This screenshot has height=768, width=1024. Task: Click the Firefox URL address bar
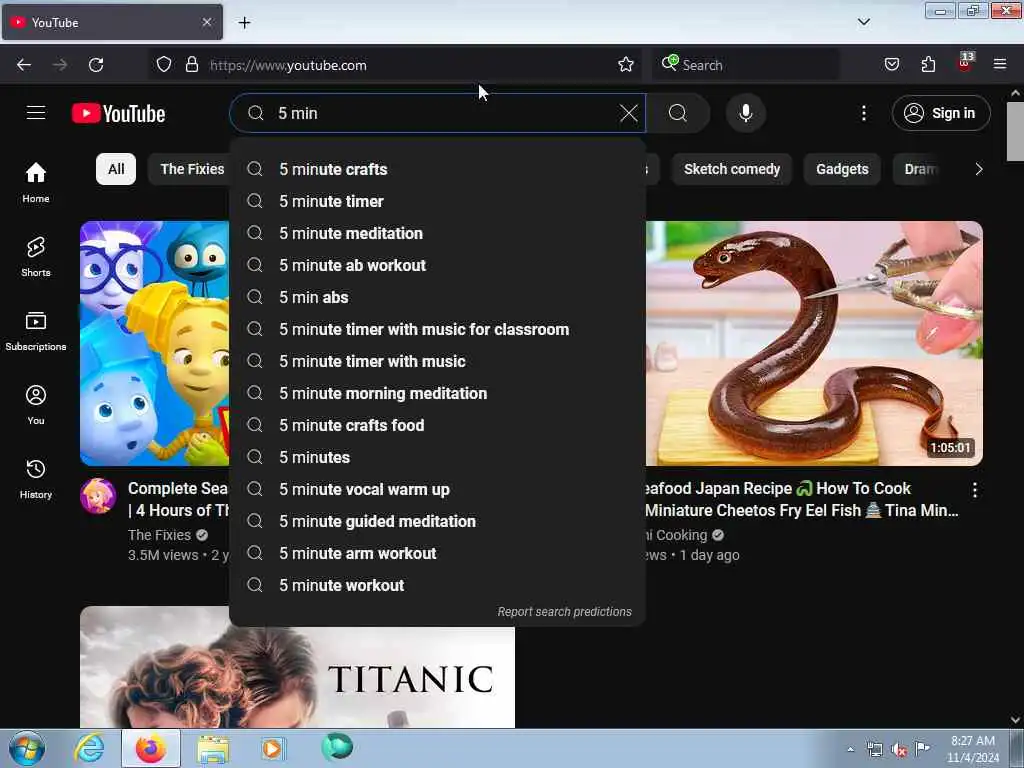click(x=395, y=65)
